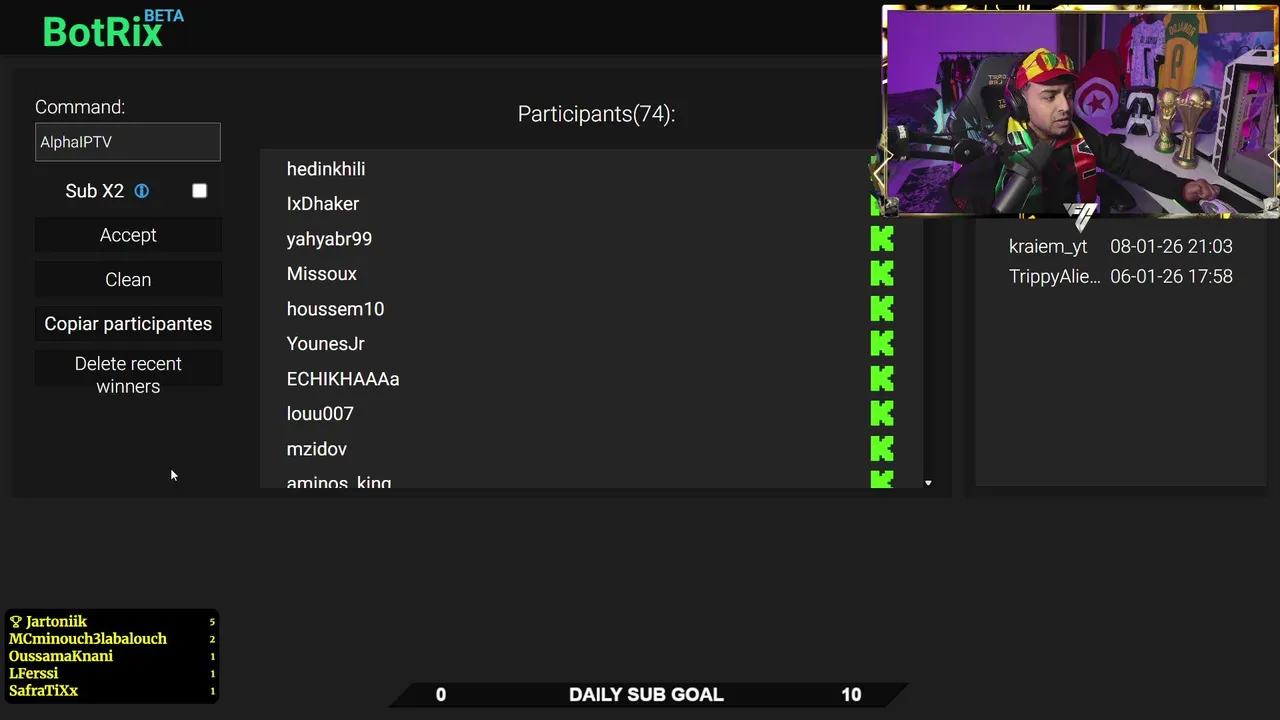Click the Kick icon beside ECHIKHAAAa

(882, 378)
